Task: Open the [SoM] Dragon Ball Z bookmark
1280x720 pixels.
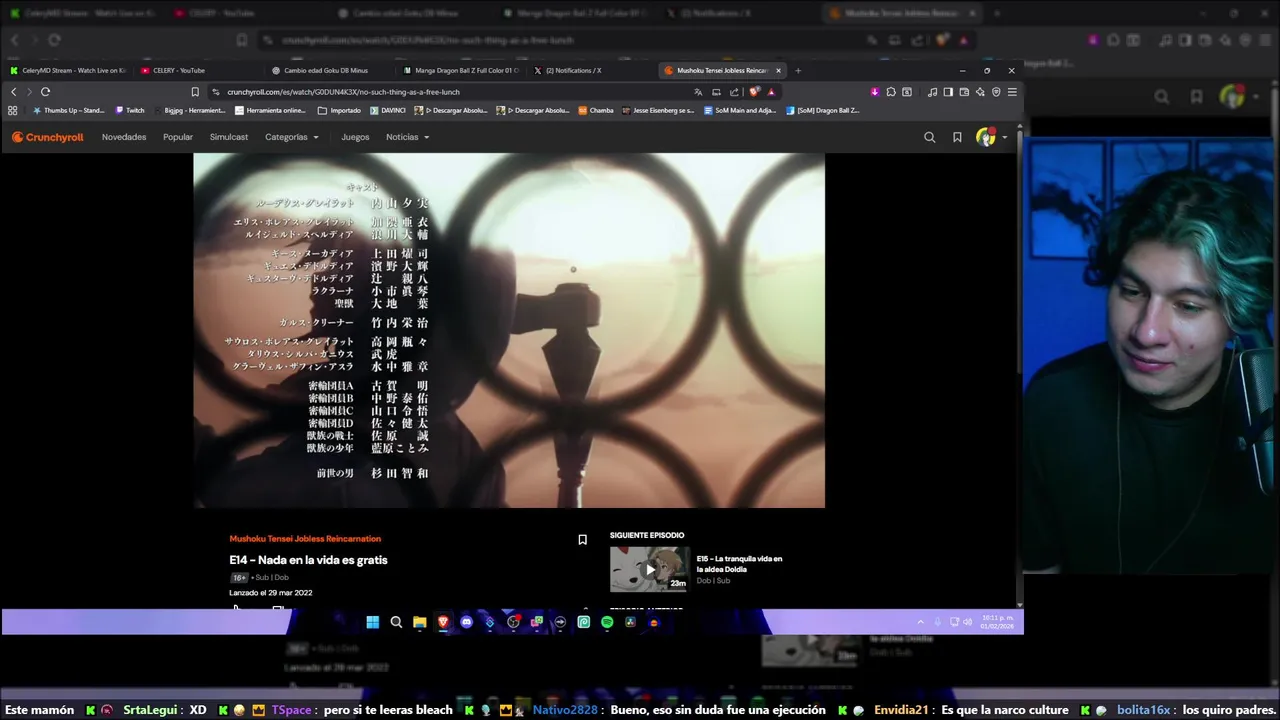Action: coord(823,110)
